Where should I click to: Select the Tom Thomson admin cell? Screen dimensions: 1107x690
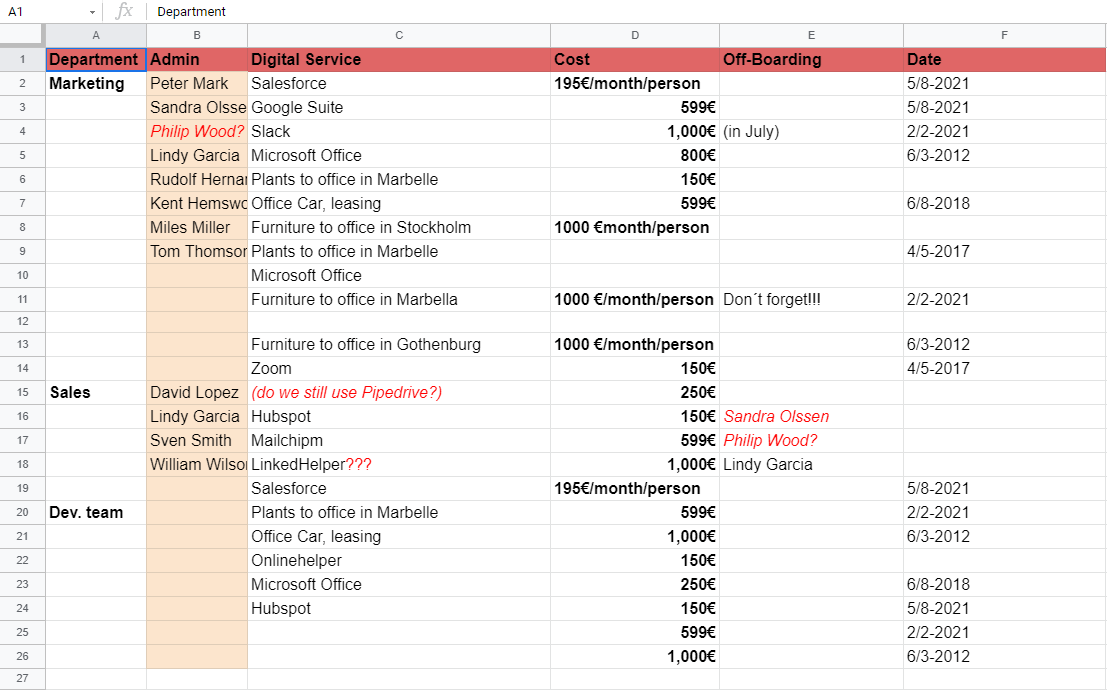tap(197, 251)
